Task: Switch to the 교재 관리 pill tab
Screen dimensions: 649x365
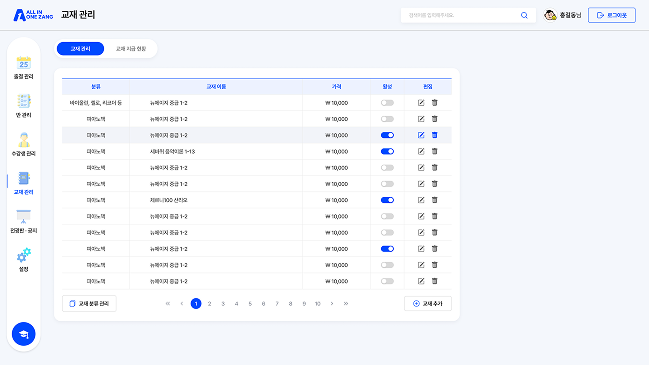Action: pos(80,49)
